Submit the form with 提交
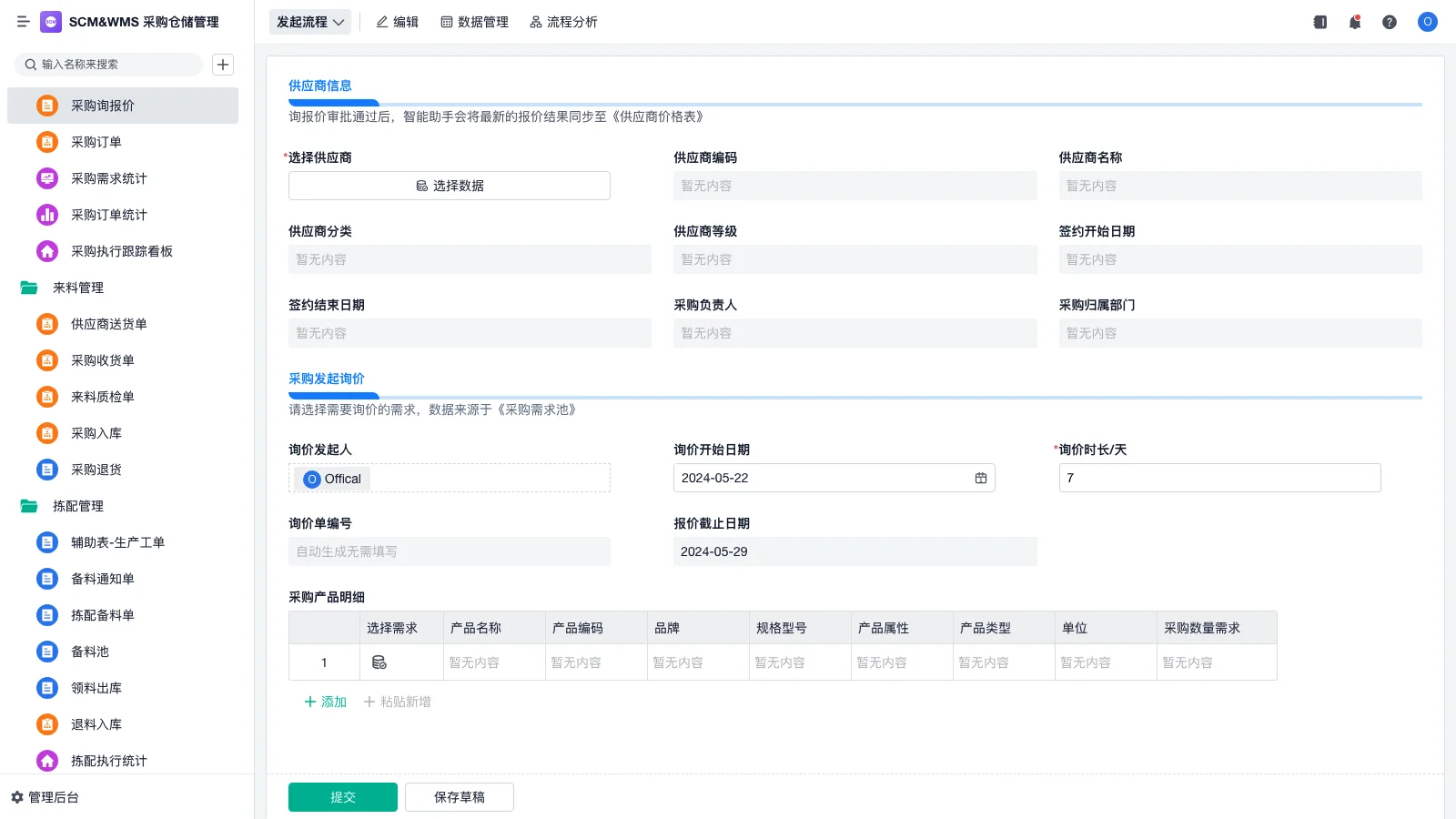This screenshot has width=1456, height=819. tap(343, 797)
